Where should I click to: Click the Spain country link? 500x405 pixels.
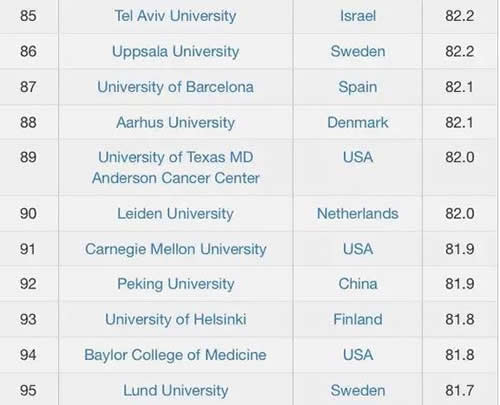coord(358,87)
